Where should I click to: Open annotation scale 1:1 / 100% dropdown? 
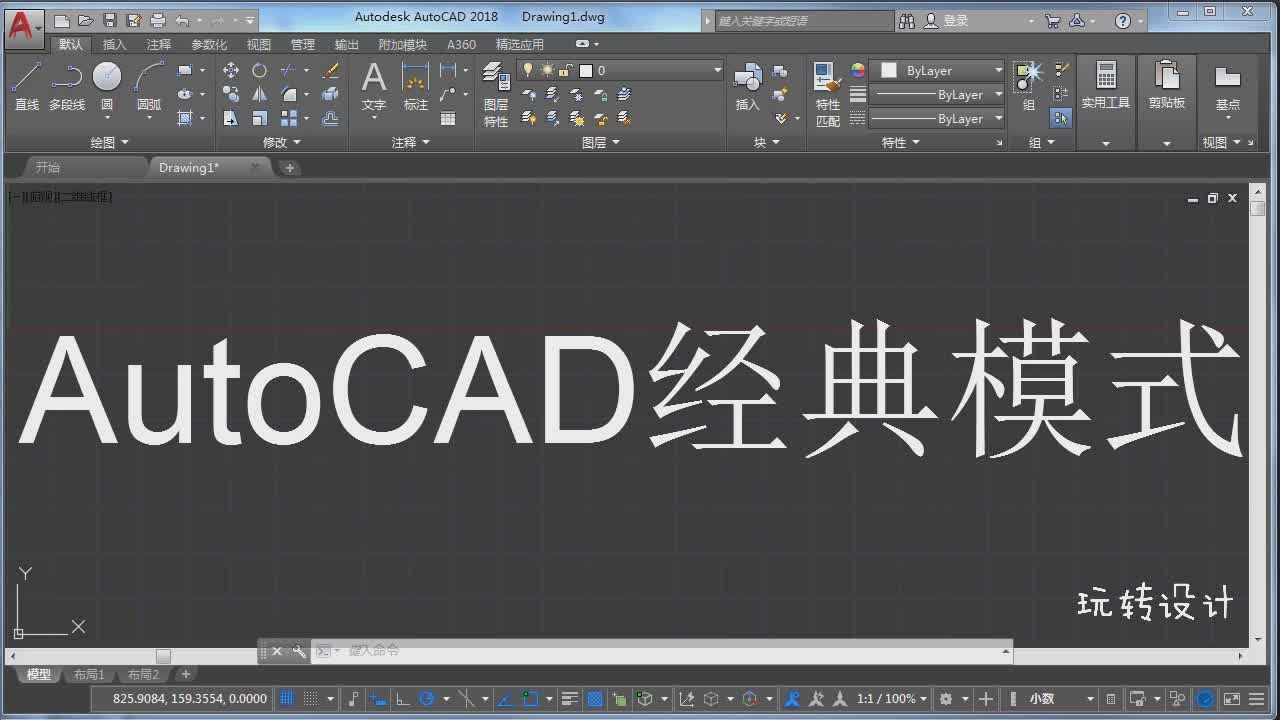coord(892,699)
